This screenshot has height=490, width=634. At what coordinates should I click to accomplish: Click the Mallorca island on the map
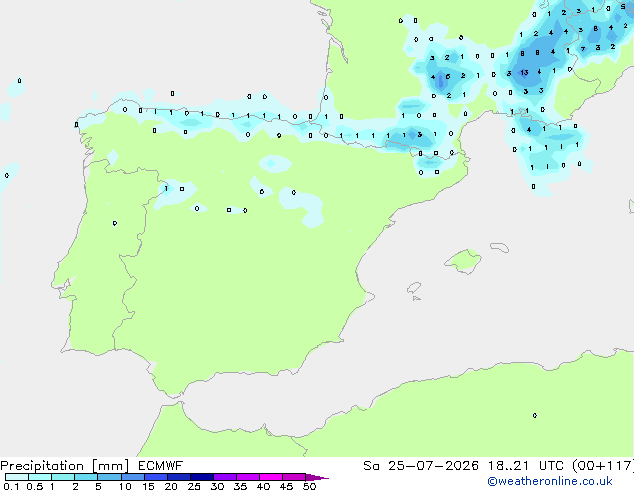click(x=463, y=261)
